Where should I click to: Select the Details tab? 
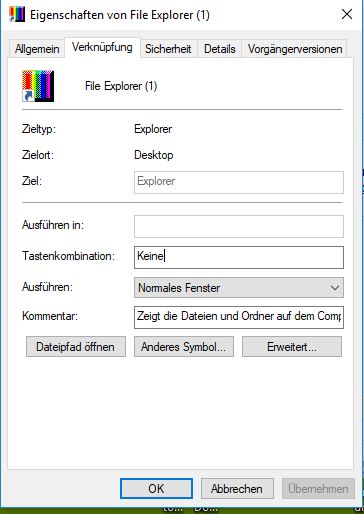tap(220, 49)
